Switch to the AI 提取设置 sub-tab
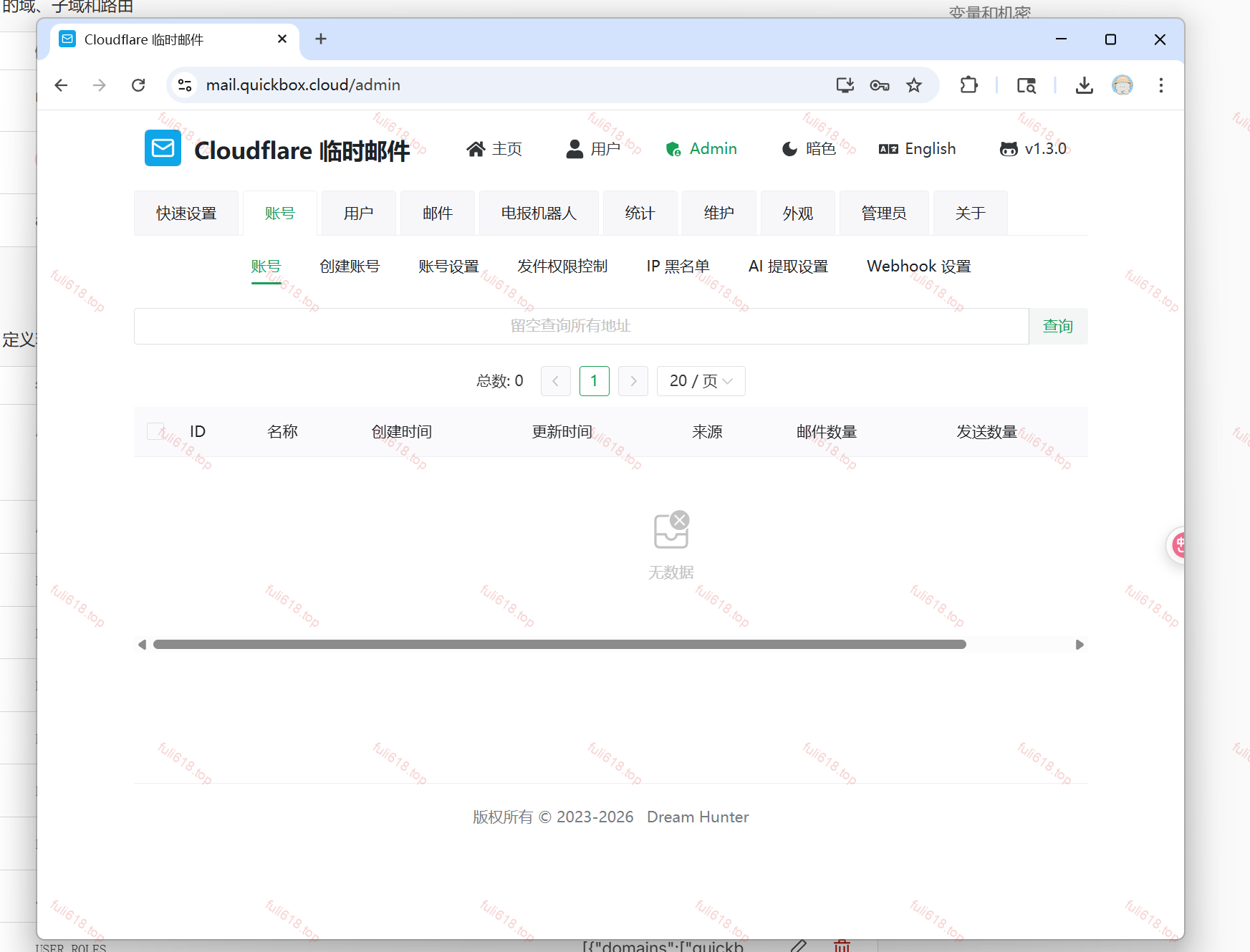This screenshot has height=952, width=1250. coord(788,266)
